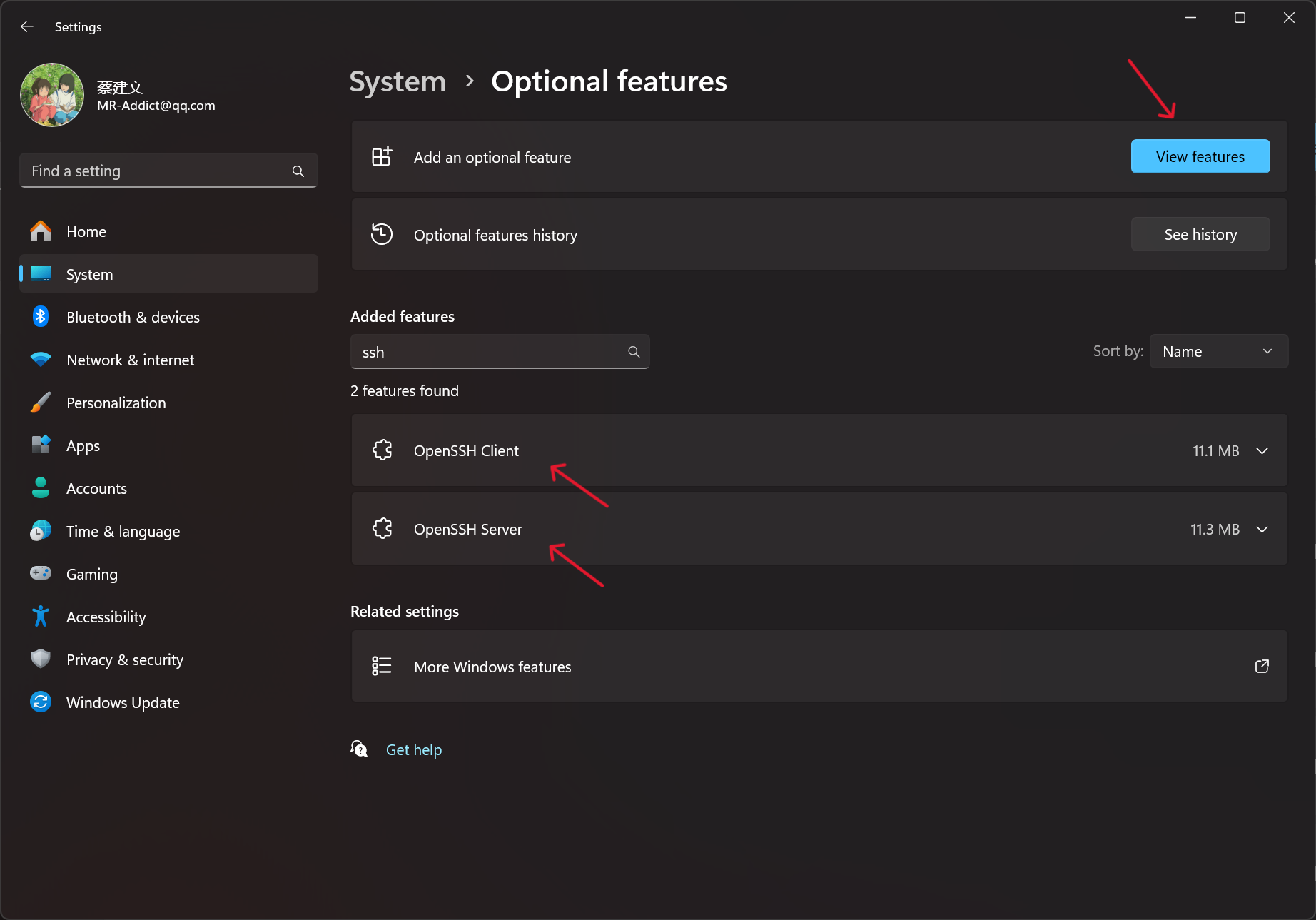The image size is (1316, 920).
Task: Click the 11.3 MB size text
Action: coord(1215,530)
